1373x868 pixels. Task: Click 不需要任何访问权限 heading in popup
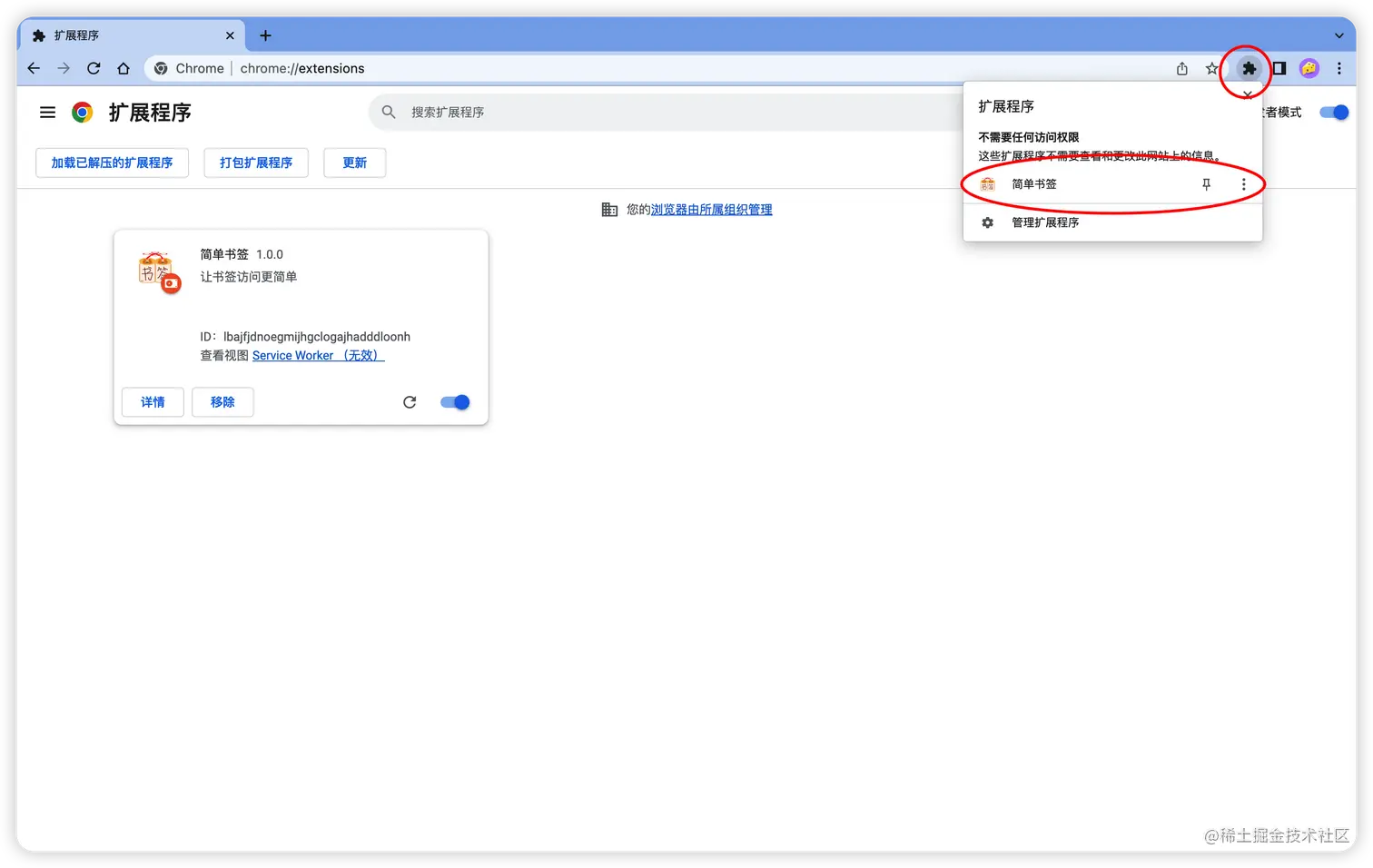[1029, 137]
